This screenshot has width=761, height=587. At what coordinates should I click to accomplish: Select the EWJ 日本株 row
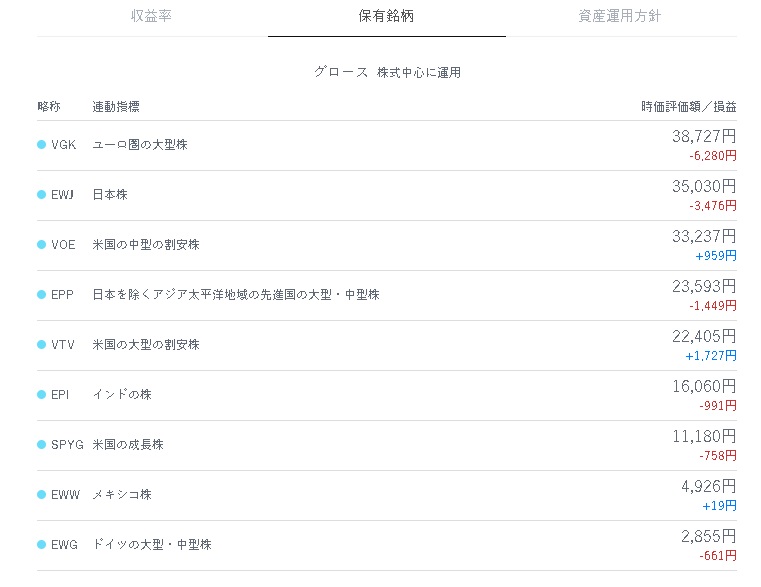point(387,195)
